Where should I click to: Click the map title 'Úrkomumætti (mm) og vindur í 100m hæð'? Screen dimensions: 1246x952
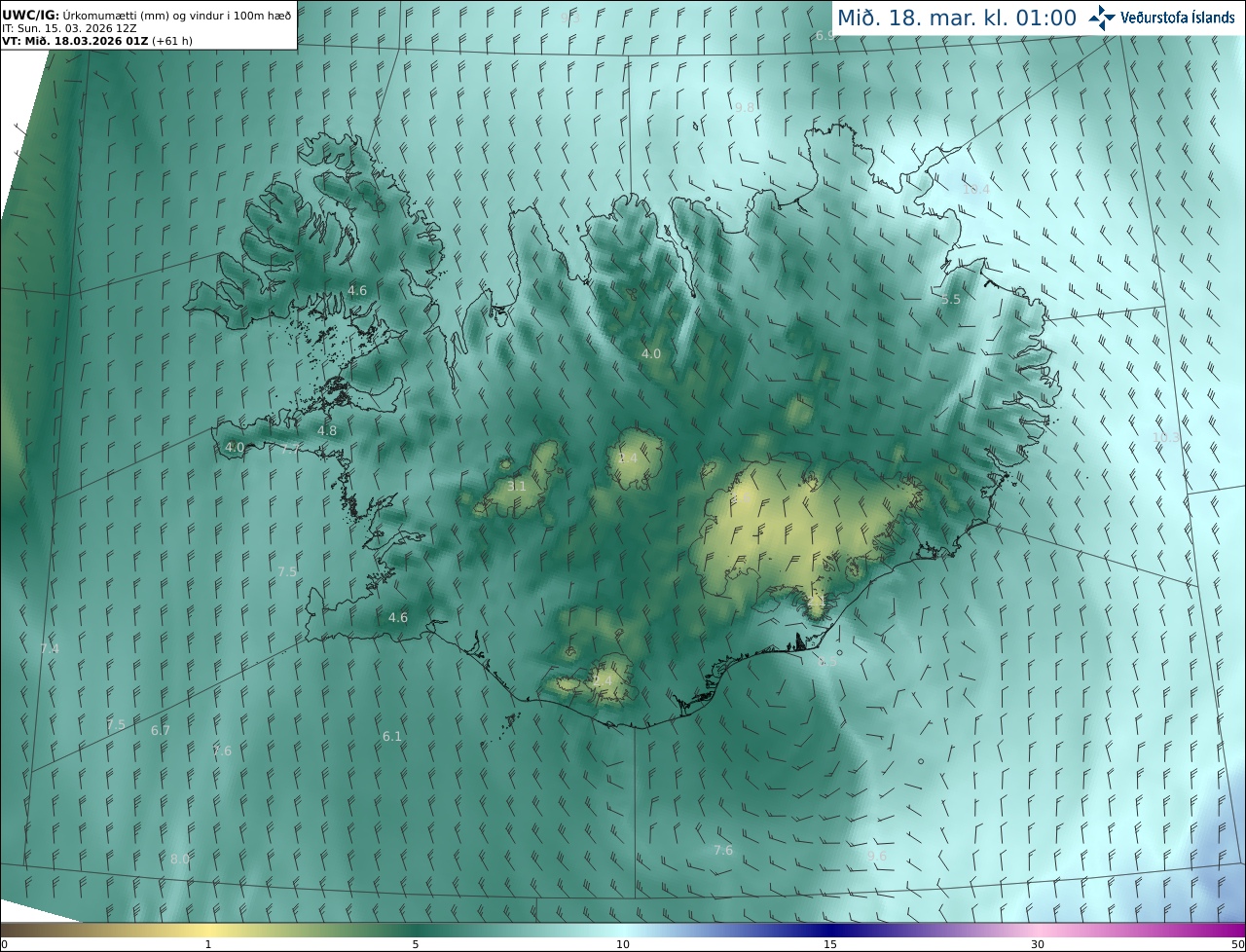click(x=176, y=16)
